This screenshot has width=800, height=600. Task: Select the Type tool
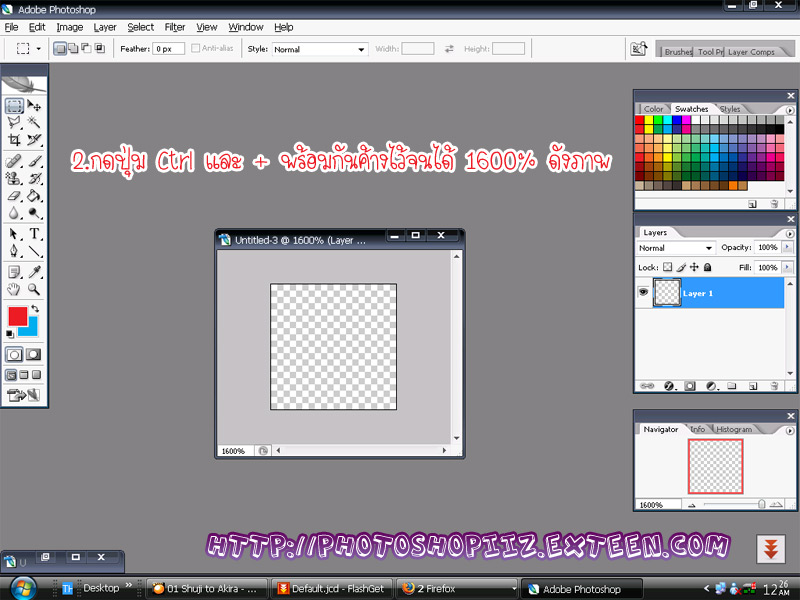click(34, 234)
